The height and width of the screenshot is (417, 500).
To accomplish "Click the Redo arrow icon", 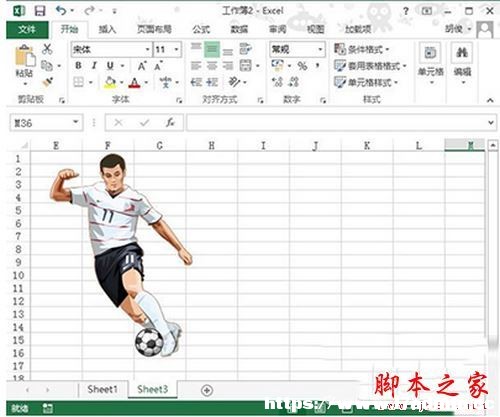I will point(89,11).
